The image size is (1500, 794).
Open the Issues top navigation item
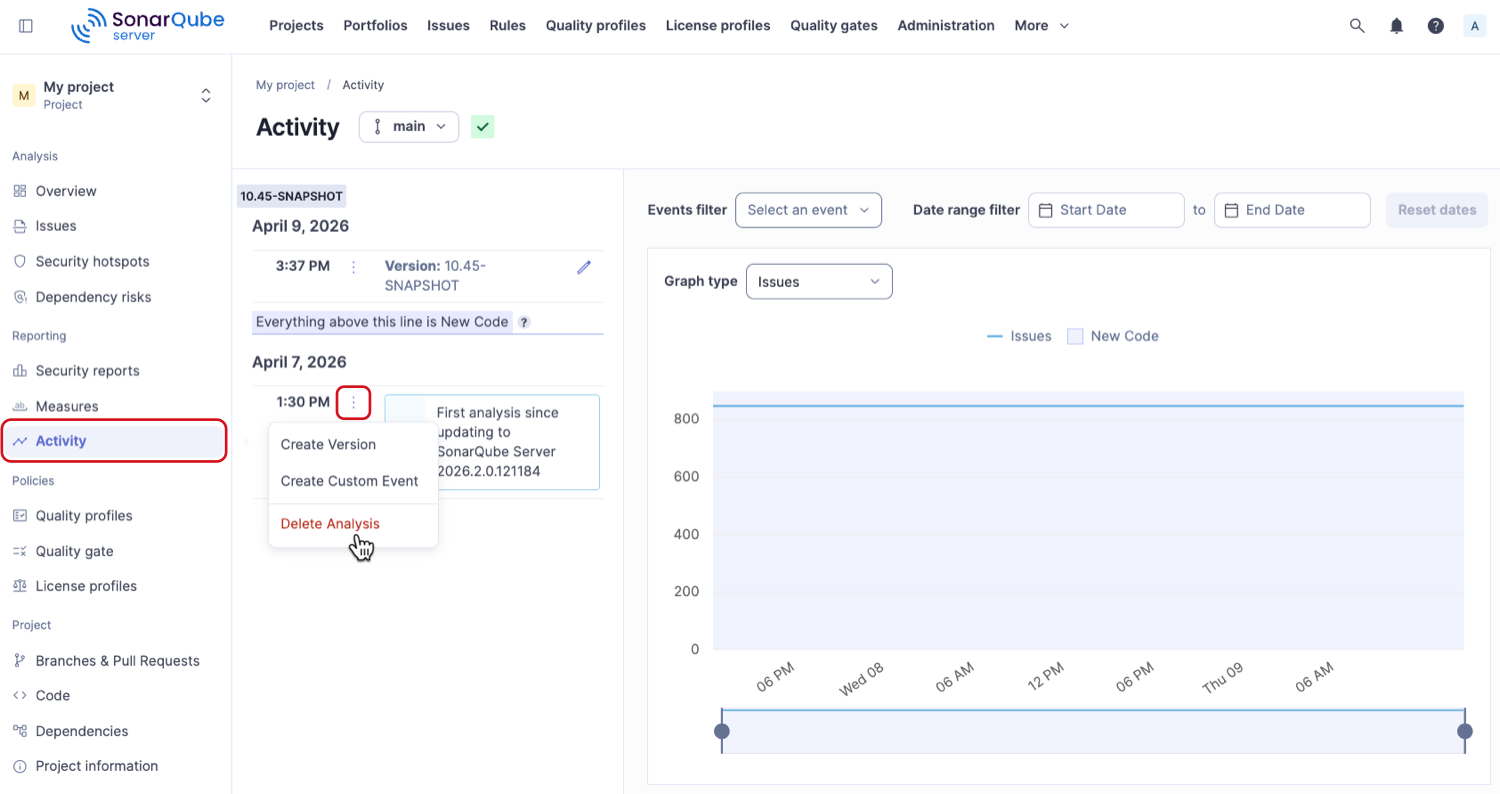pyautogui.click(x=448, y=26)
